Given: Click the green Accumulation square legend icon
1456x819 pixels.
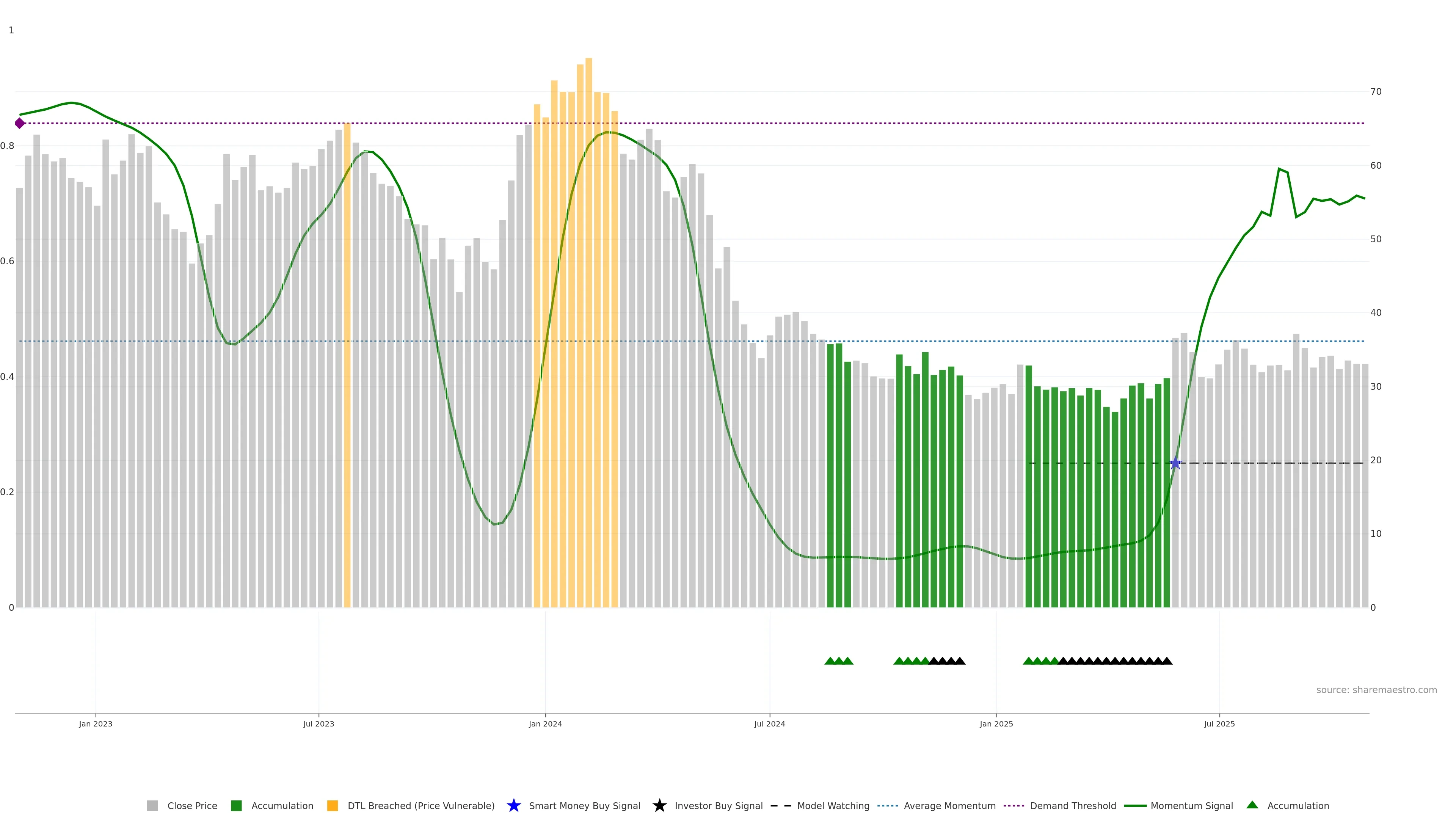Looking at the screenshot, I should point(236,805).
